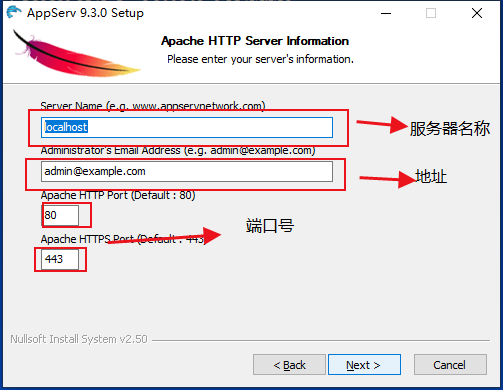Click the Nullsoft Install System text
503x390 pixels.
[x=79, y=339]
